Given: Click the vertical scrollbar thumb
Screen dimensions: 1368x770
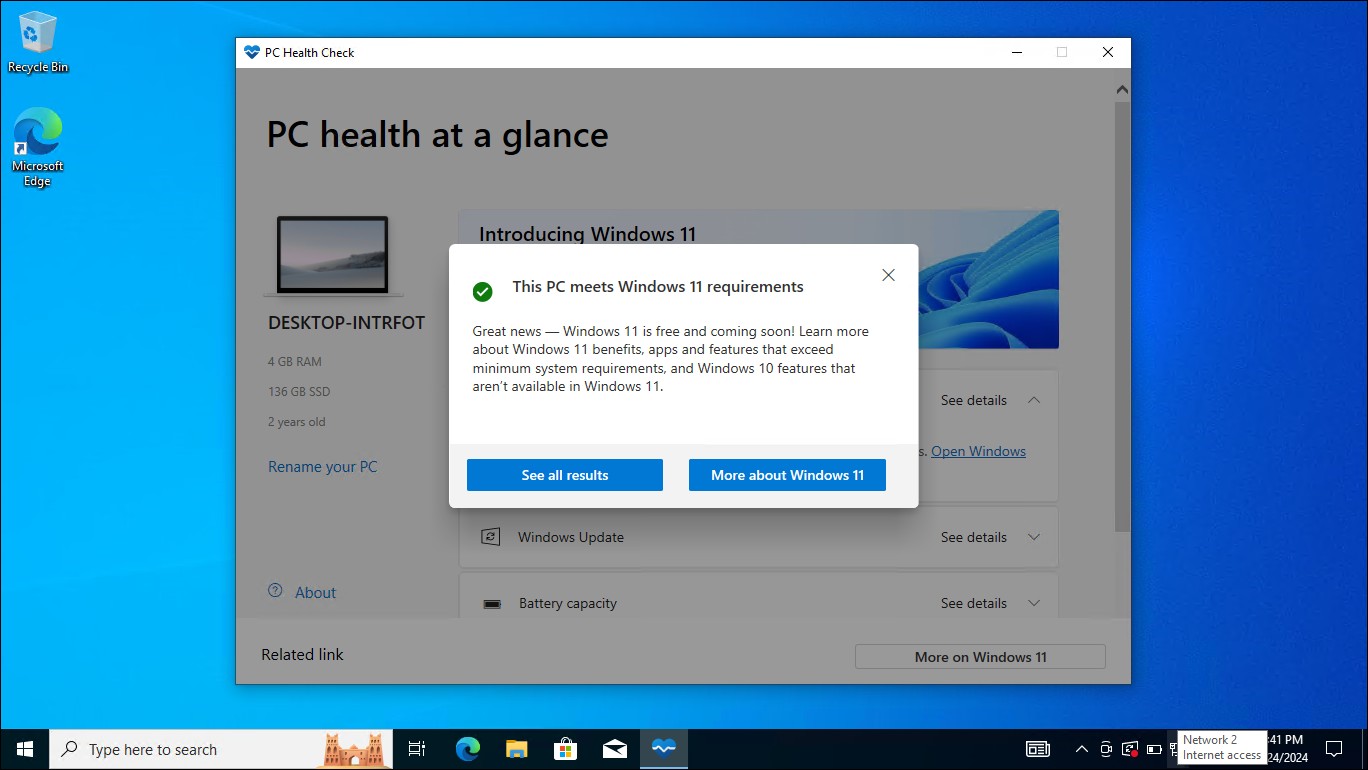Looking at the screenshot, I should 1122,315.
